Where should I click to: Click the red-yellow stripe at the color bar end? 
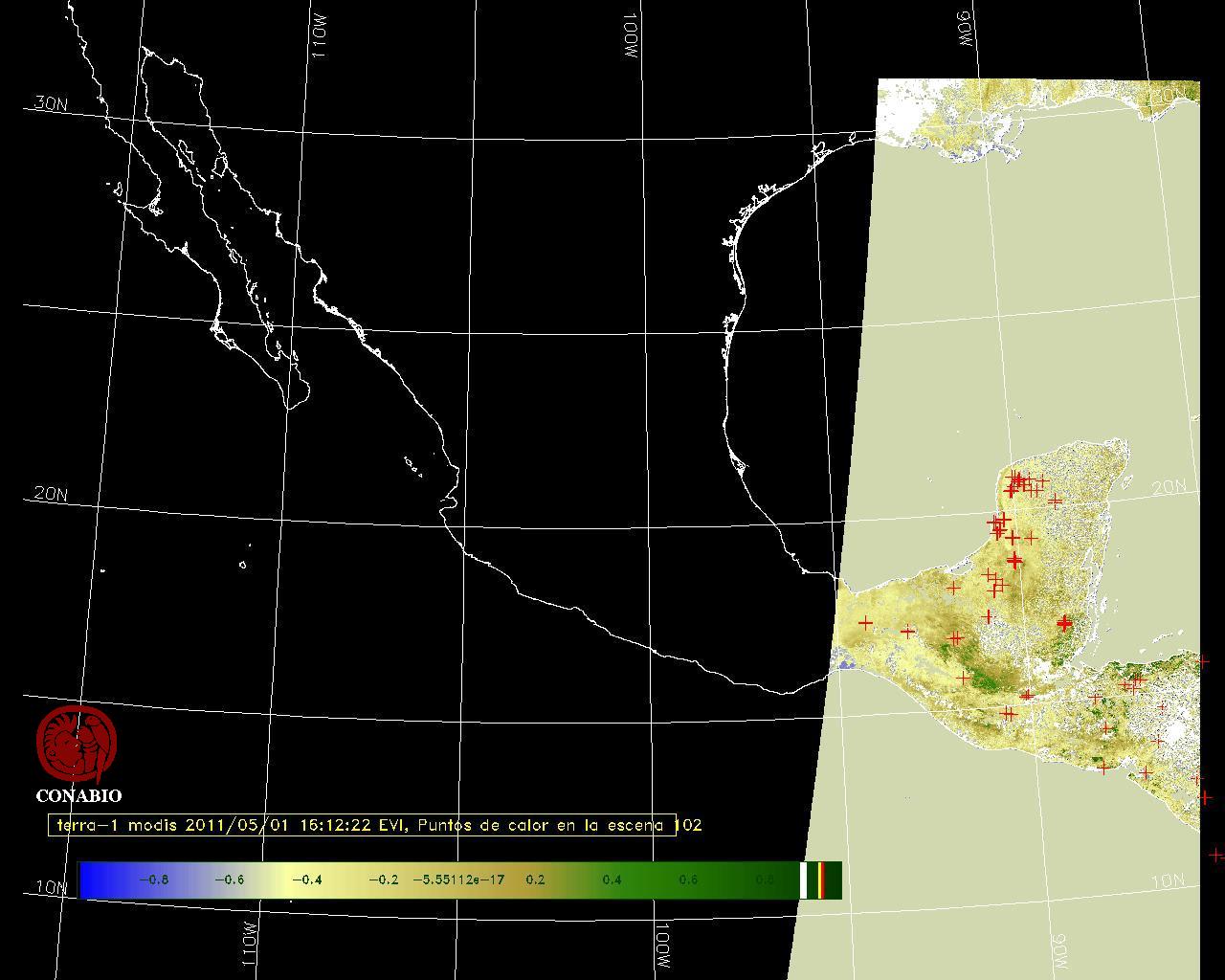[x=820, y=880]
